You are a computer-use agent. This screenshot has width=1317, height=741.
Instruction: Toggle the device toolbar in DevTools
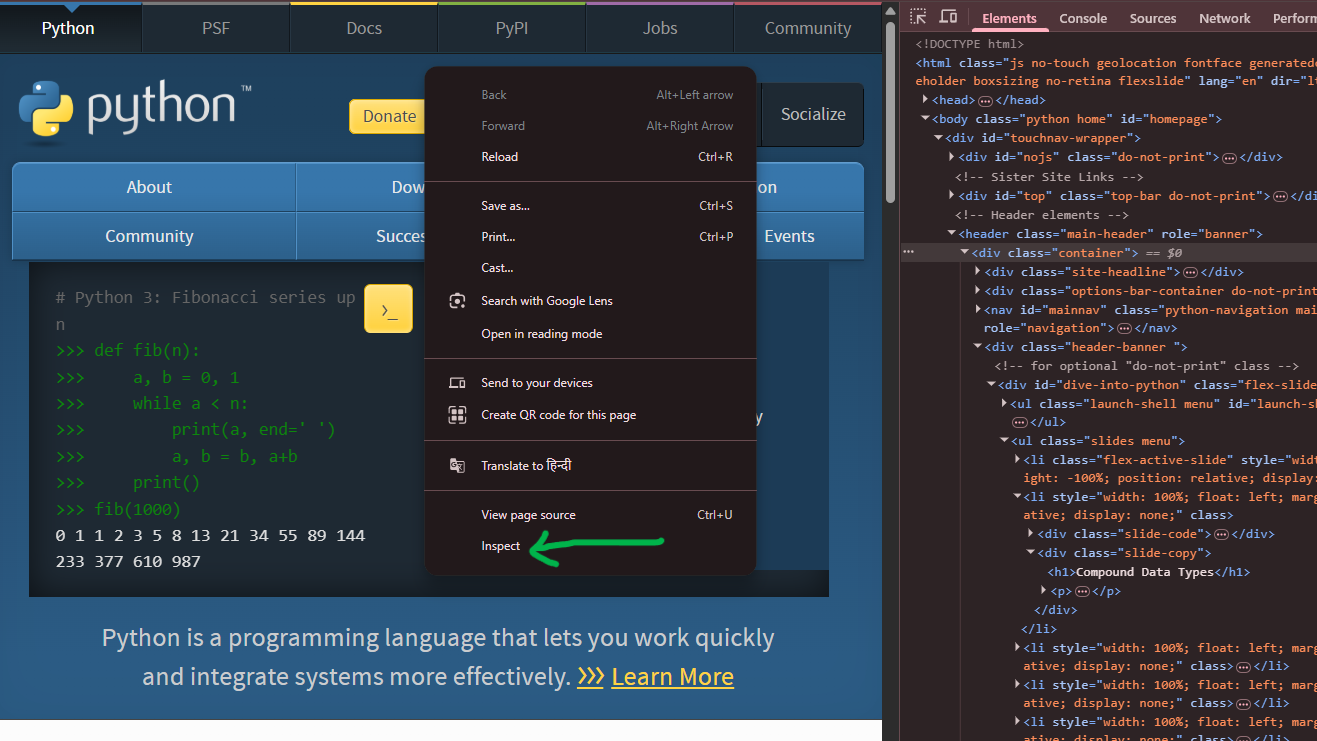(947, 17)
